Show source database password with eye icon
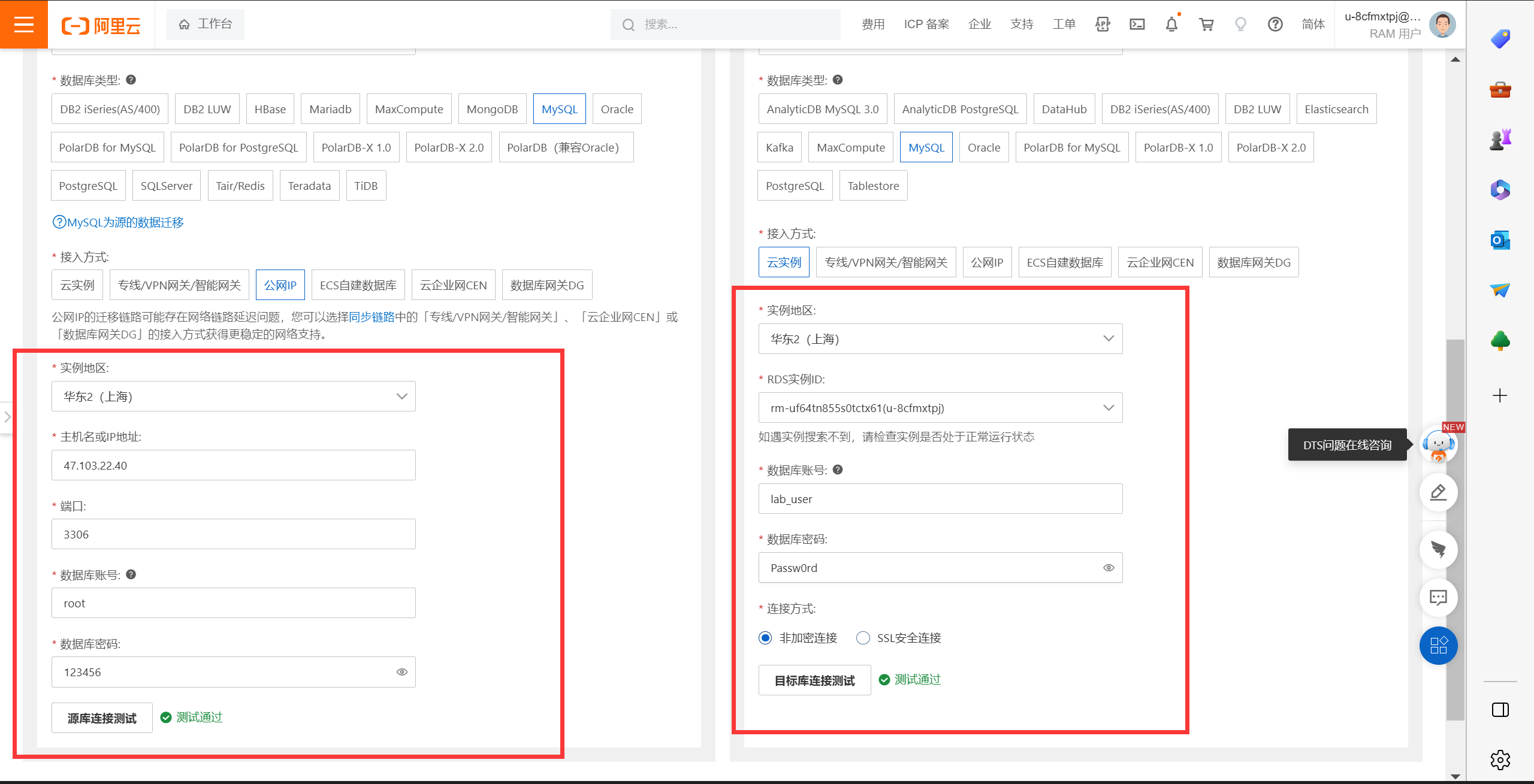The height and width of the screenshot is (784, 1534). [x=402, y=672]
